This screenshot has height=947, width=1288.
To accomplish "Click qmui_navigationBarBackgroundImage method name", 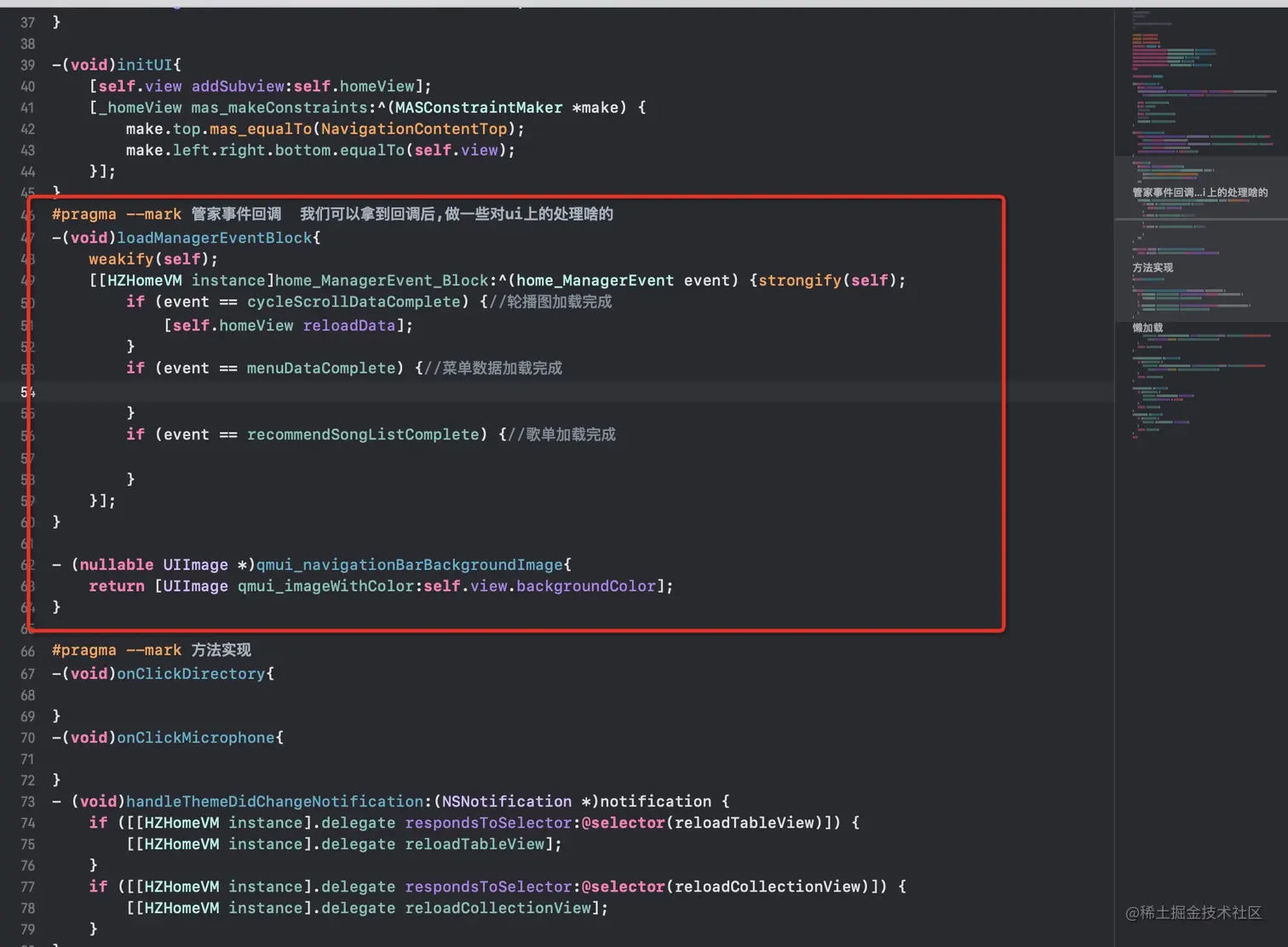I will [410, 565].
